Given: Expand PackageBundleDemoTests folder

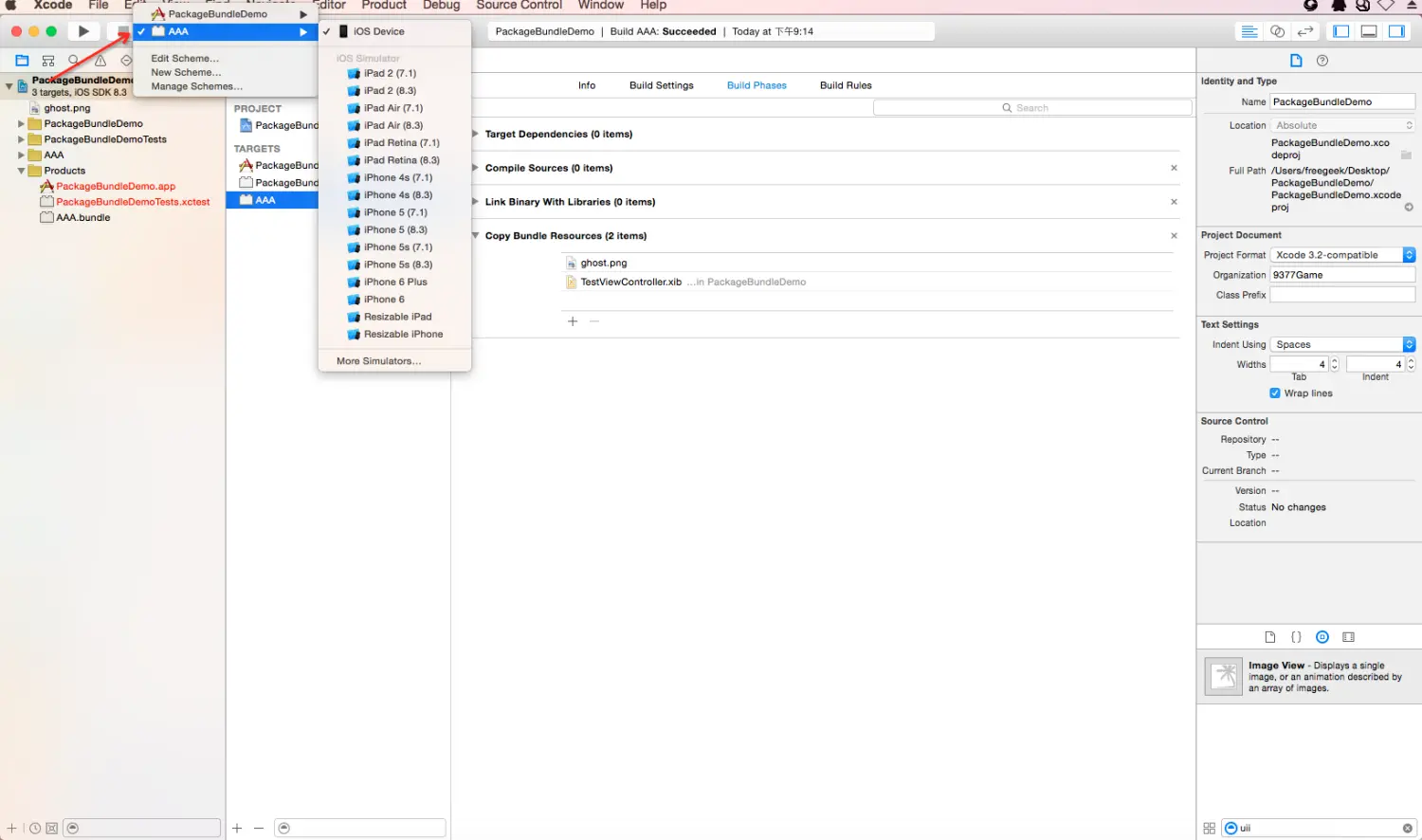Looking at the screenshot, I should 21,139.
